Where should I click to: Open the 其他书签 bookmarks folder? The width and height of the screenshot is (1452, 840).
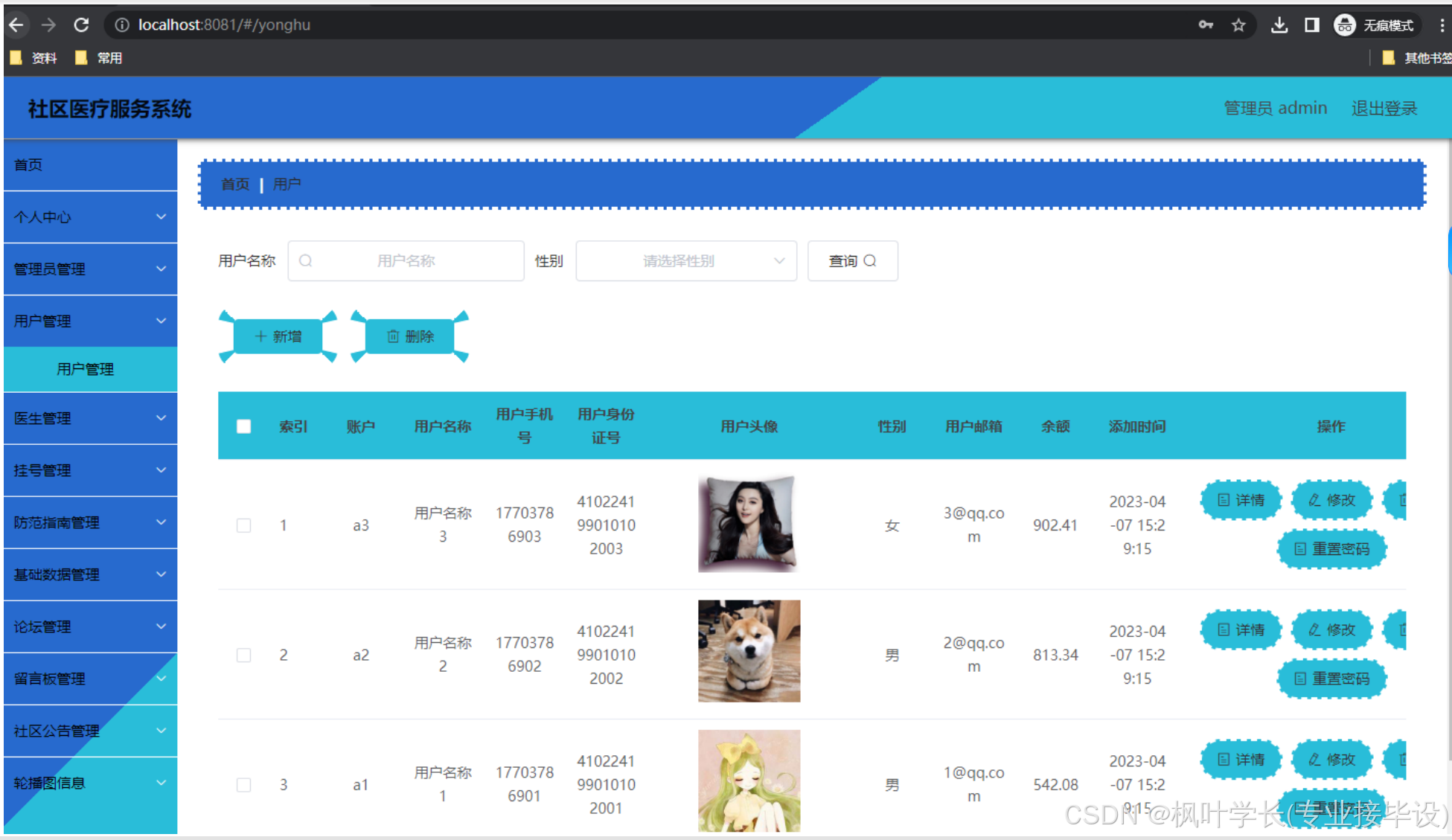(x=1417, y=57)
